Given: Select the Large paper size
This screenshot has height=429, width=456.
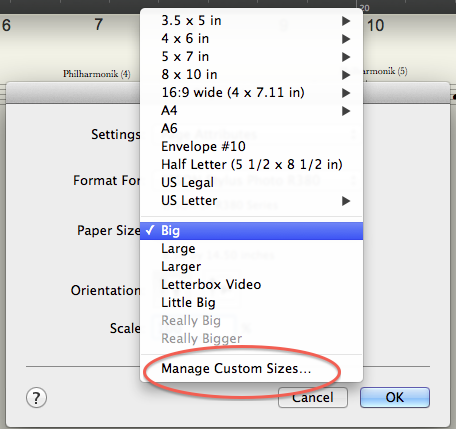Looking at the screenshot, I should [251, 249].
